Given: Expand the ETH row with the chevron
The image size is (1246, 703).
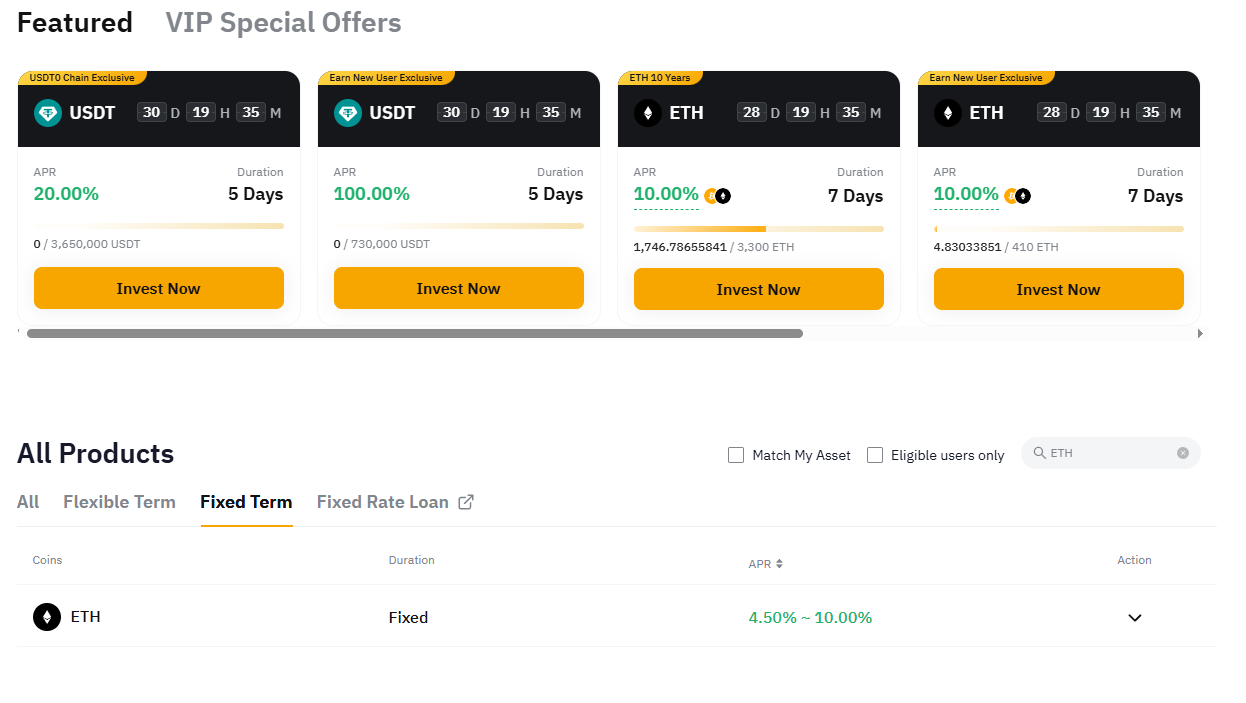Looking at the screenshot, I should click(x=1135, y=618).
